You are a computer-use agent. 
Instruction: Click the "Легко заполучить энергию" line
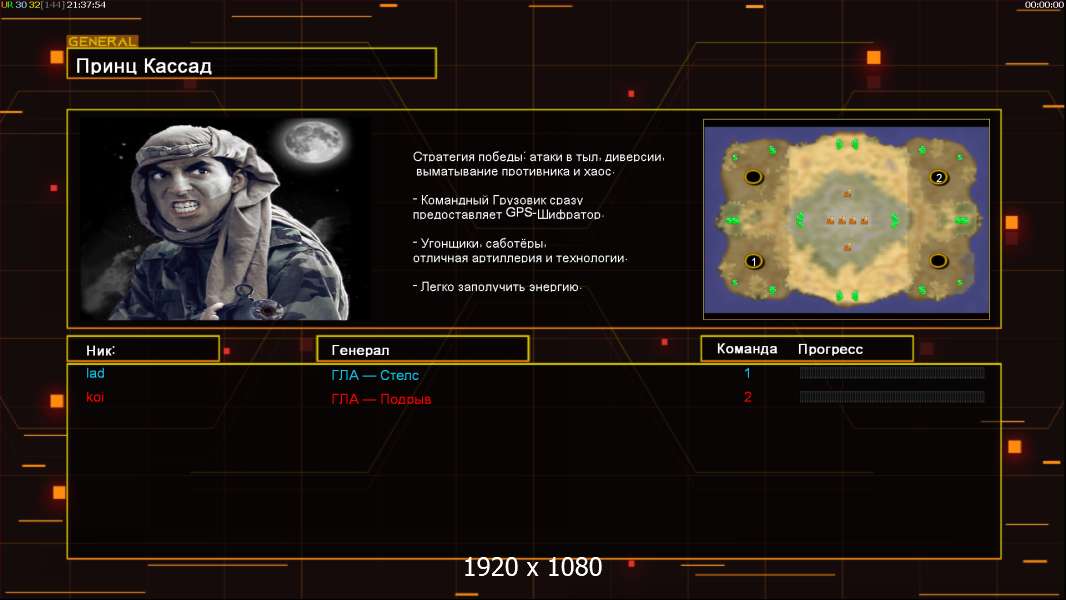[497, 287]
